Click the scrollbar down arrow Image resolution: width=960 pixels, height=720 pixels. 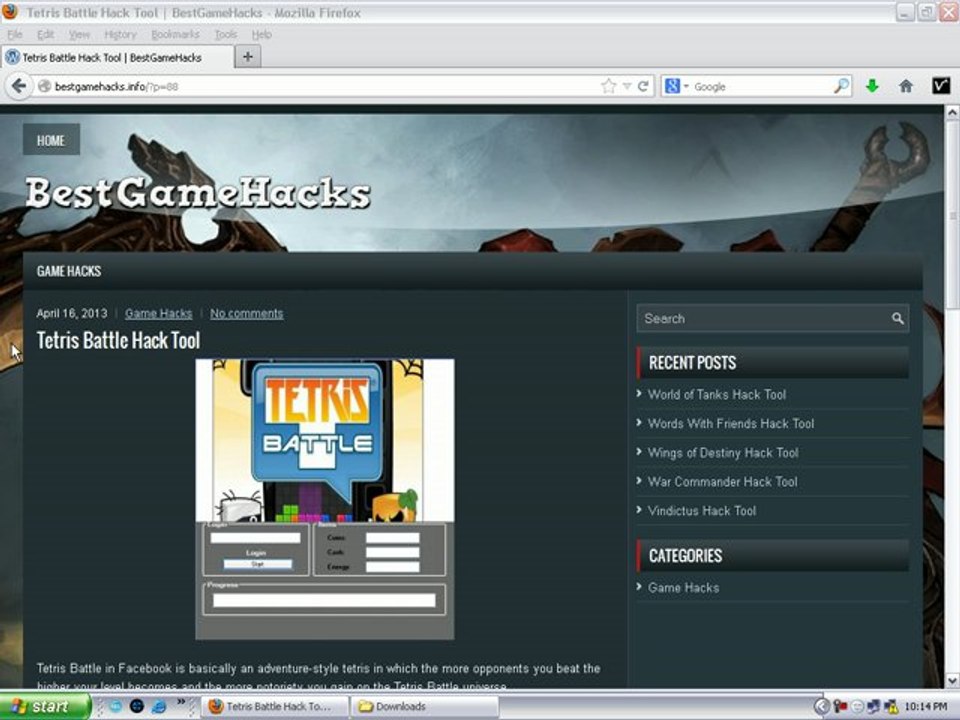(952, 680)
